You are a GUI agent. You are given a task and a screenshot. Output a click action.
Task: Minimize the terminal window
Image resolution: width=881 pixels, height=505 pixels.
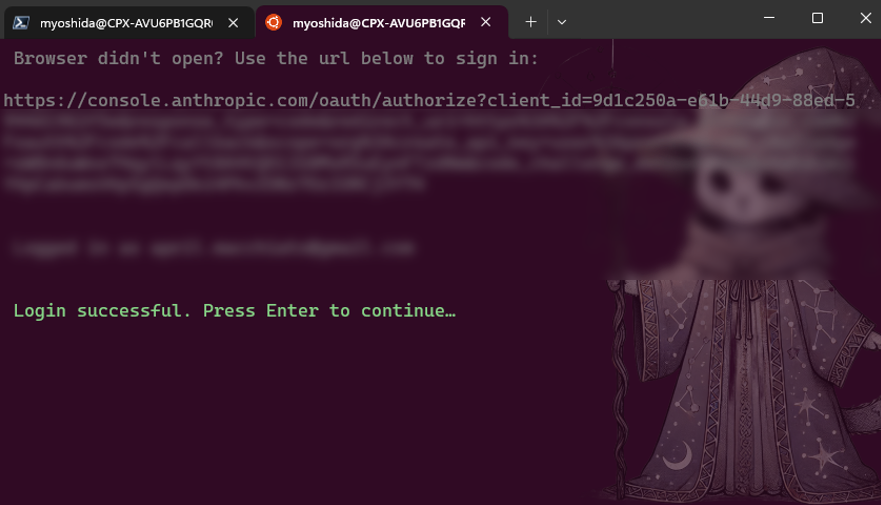point(769,18)
